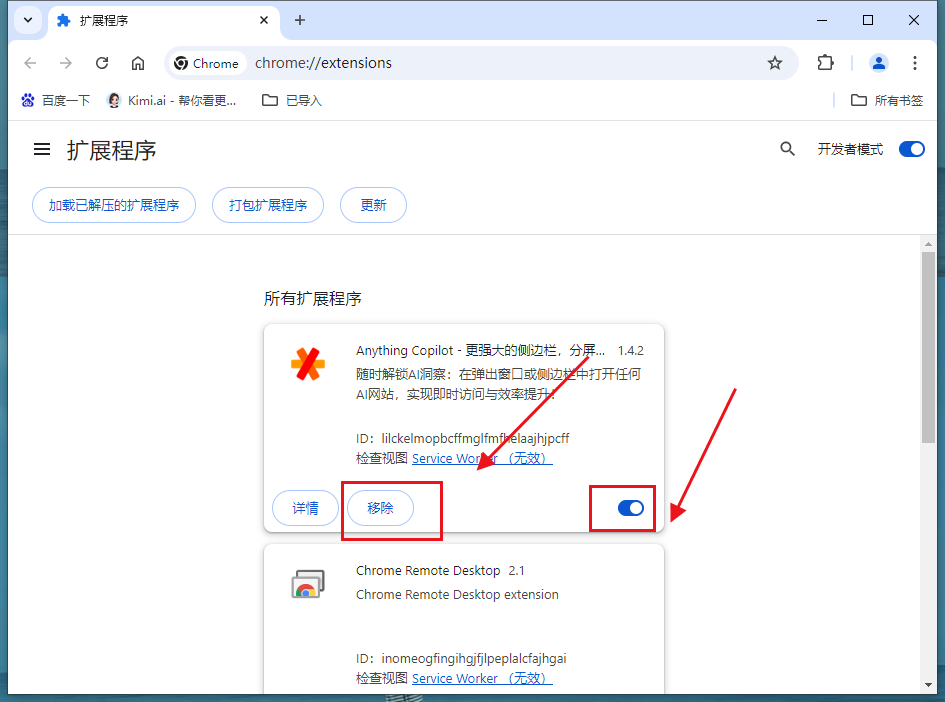Open the extensions puzzle icon menu
Image resolution: width=945 pixels, height=702 pixels.
pos(825,63)
